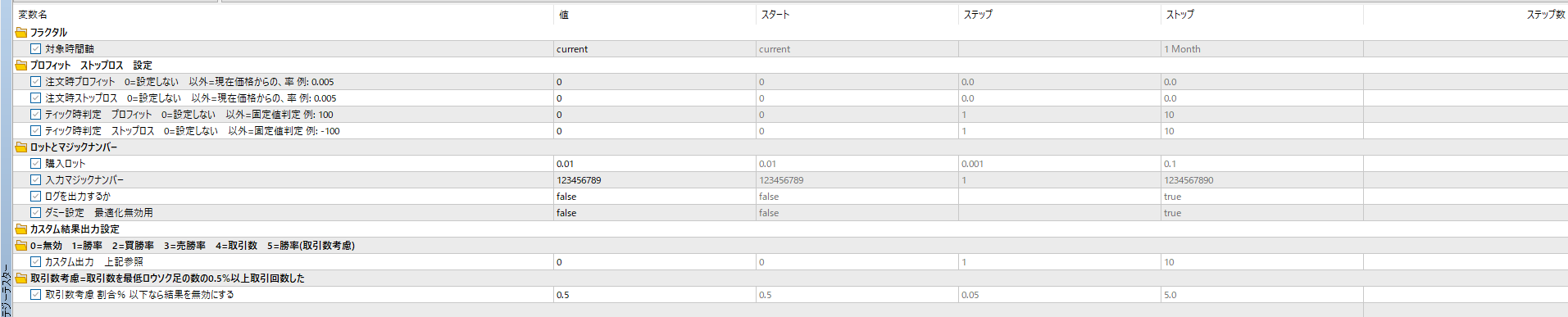This screenshot has height=317, width=1568.
Task: Edit the 取引数考慮 割合% value 0.5
Action: click(654, 295)
